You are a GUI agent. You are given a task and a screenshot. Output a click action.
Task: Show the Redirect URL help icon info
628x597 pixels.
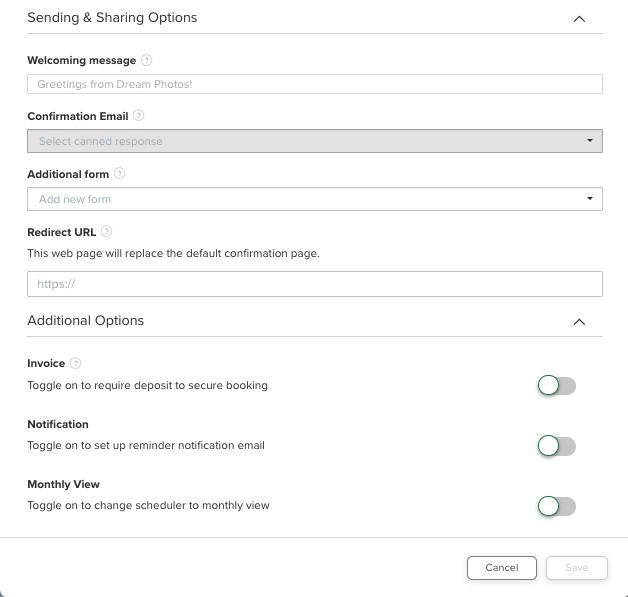[107, 232]
